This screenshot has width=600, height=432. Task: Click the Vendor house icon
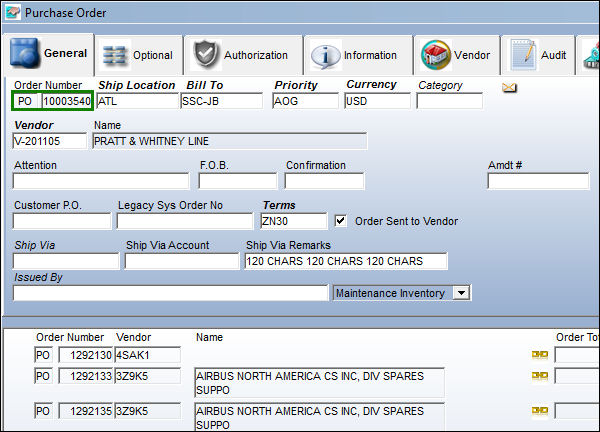[436, 55]
